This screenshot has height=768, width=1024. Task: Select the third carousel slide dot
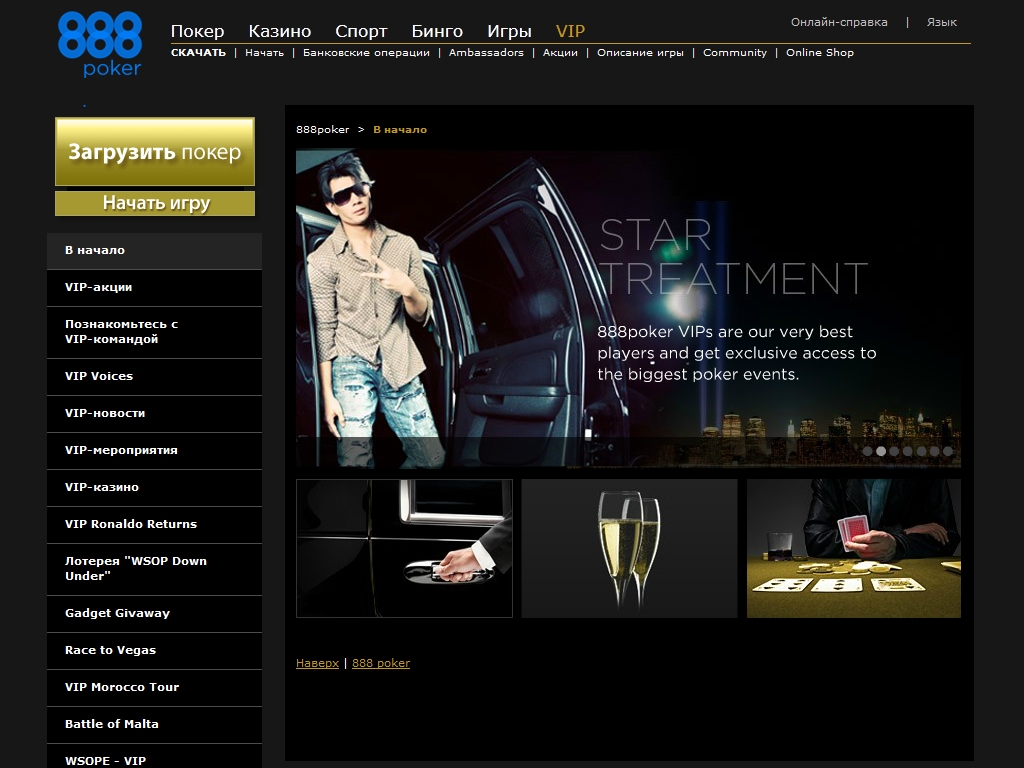click(x=895, y=451)
